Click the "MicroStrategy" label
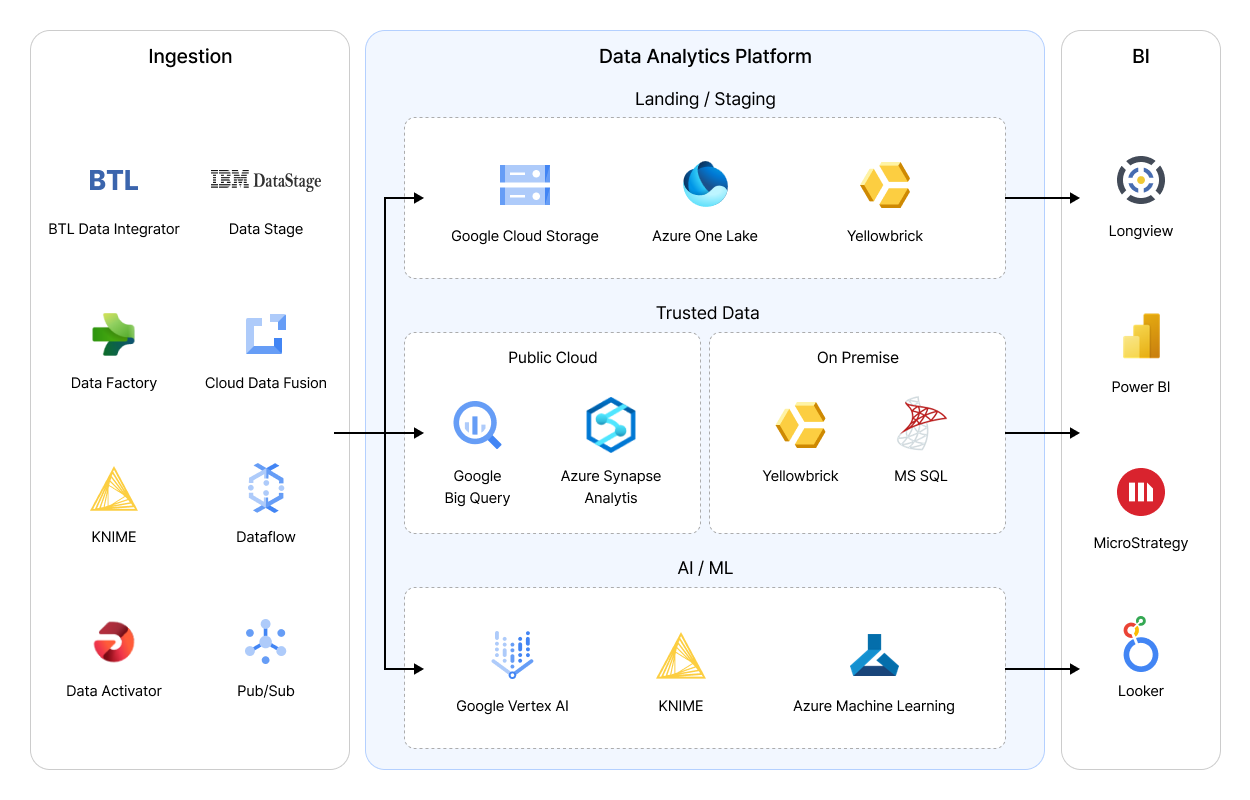This screenshot has width=1250, height=800. pyautogui.click(x=1141, y=543)
